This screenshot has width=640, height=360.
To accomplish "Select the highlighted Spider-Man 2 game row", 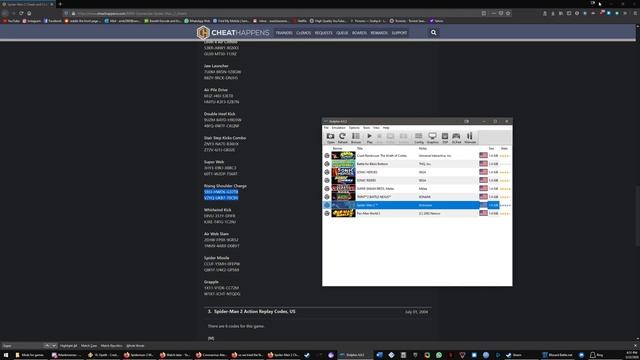I will [417, 205].
